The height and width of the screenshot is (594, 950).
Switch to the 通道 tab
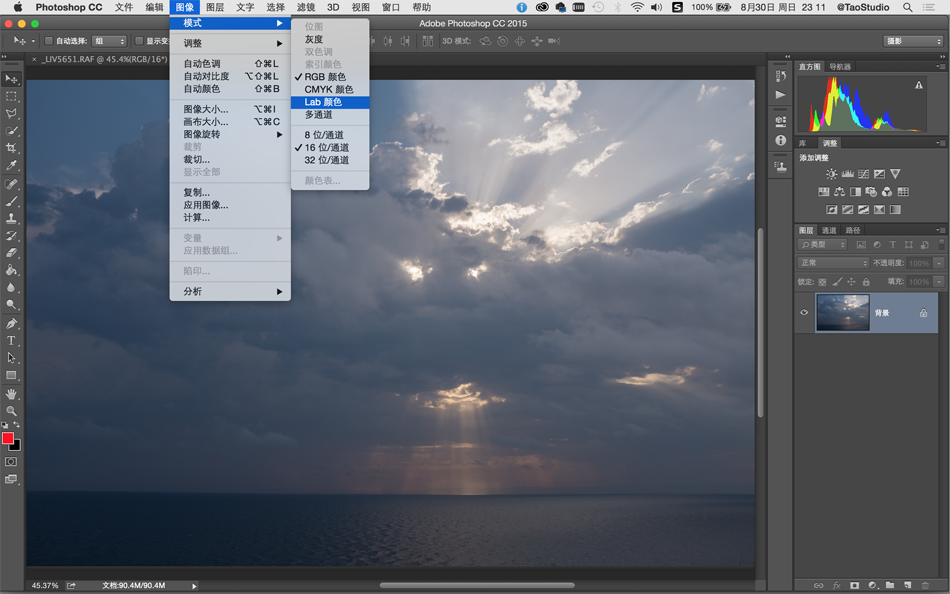(829, 230)
